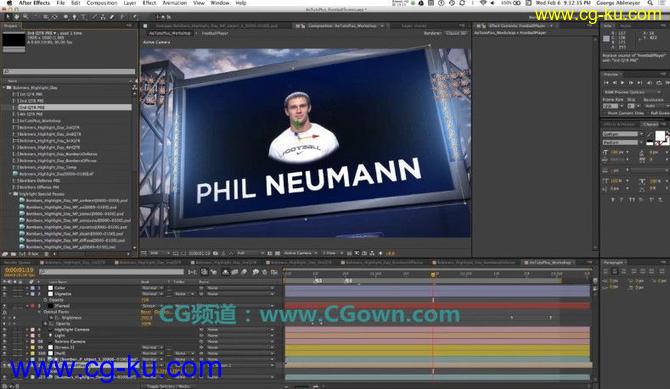Collapse the Highlight Special Pieces folder

tap(11, 194)
